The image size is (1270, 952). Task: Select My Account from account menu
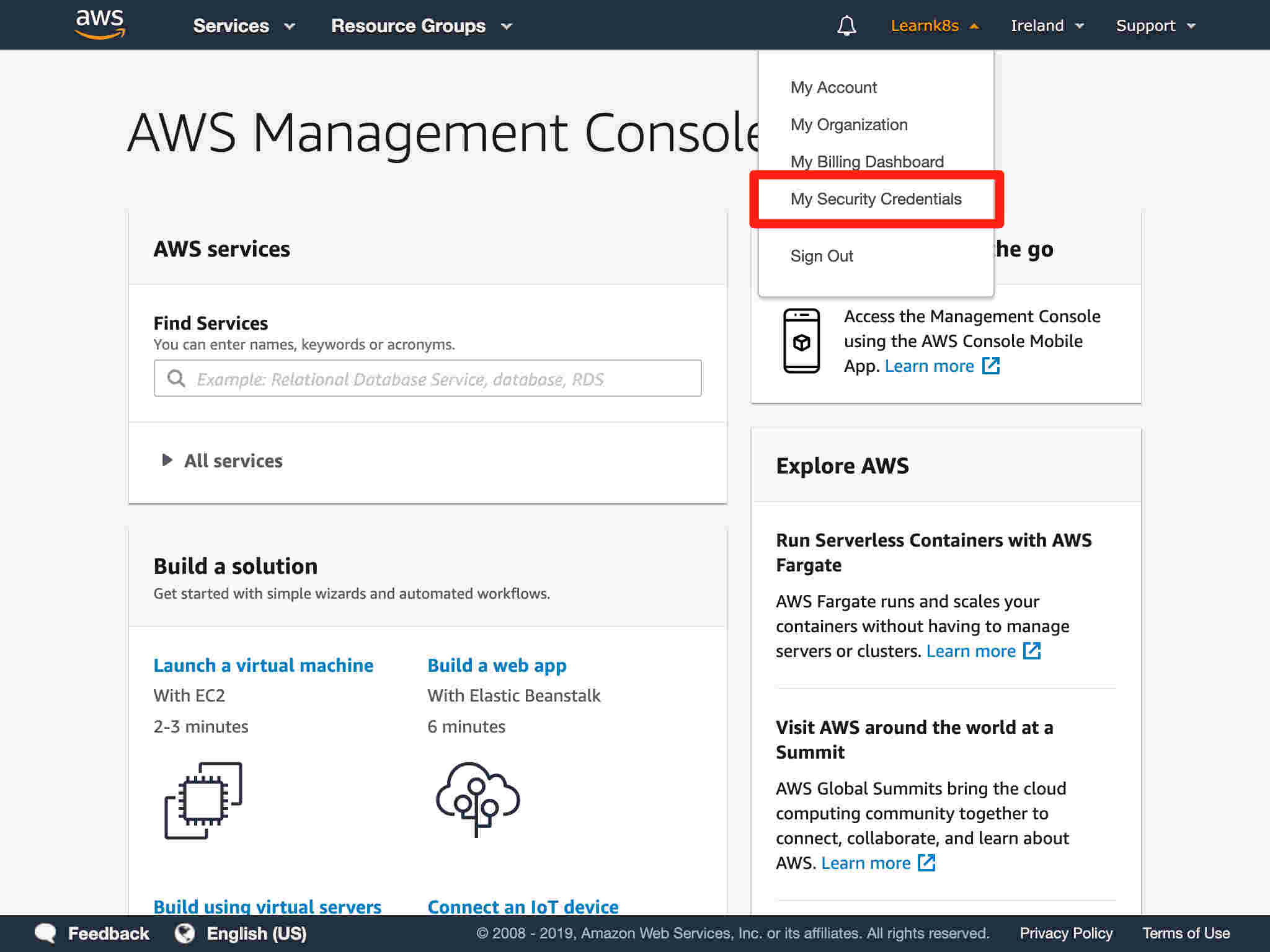pos(833,87)
